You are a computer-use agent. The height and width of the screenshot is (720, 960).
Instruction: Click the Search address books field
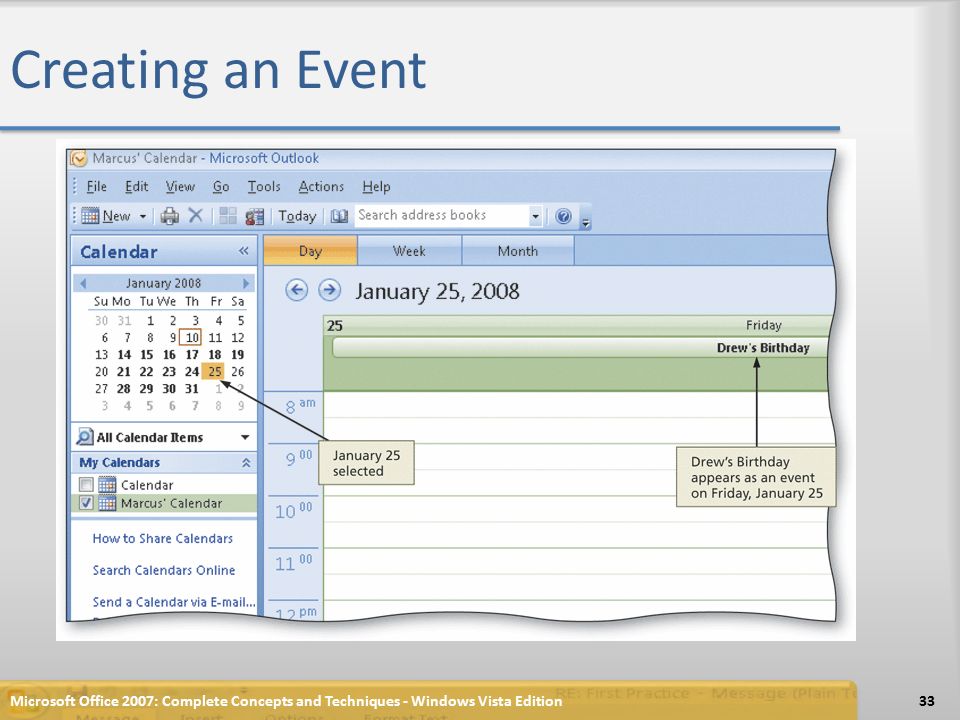pos(441,216)
